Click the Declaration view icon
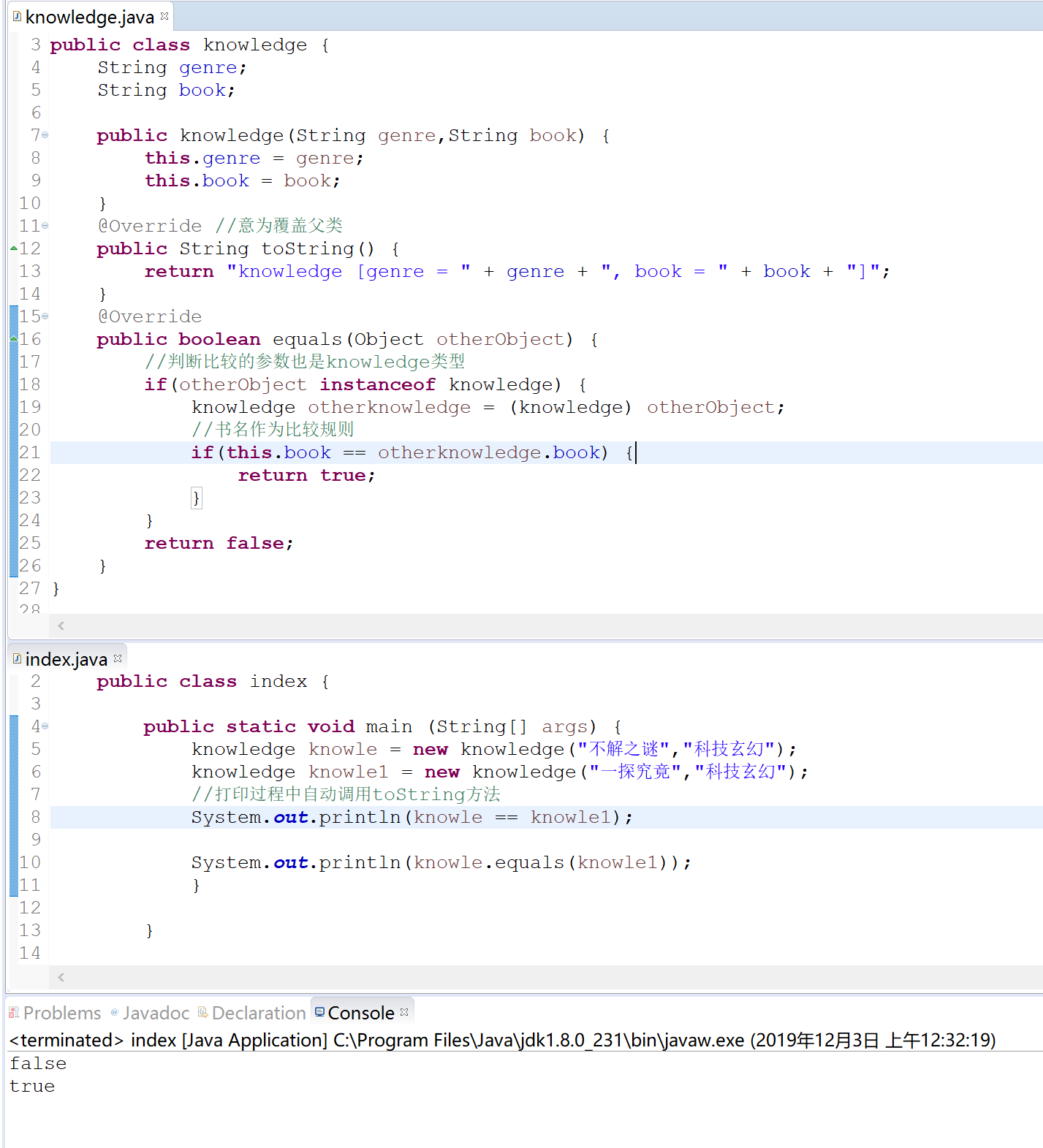This screenshot has height=1148, width=1043. pyautogui.click(x=203, y=1013)
